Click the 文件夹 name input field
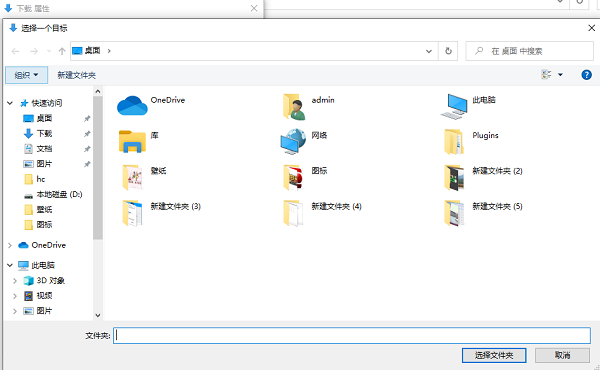Image resolution: width=600 pixels, height=370 pixels. pyautogui.click(x=352, y=336)
